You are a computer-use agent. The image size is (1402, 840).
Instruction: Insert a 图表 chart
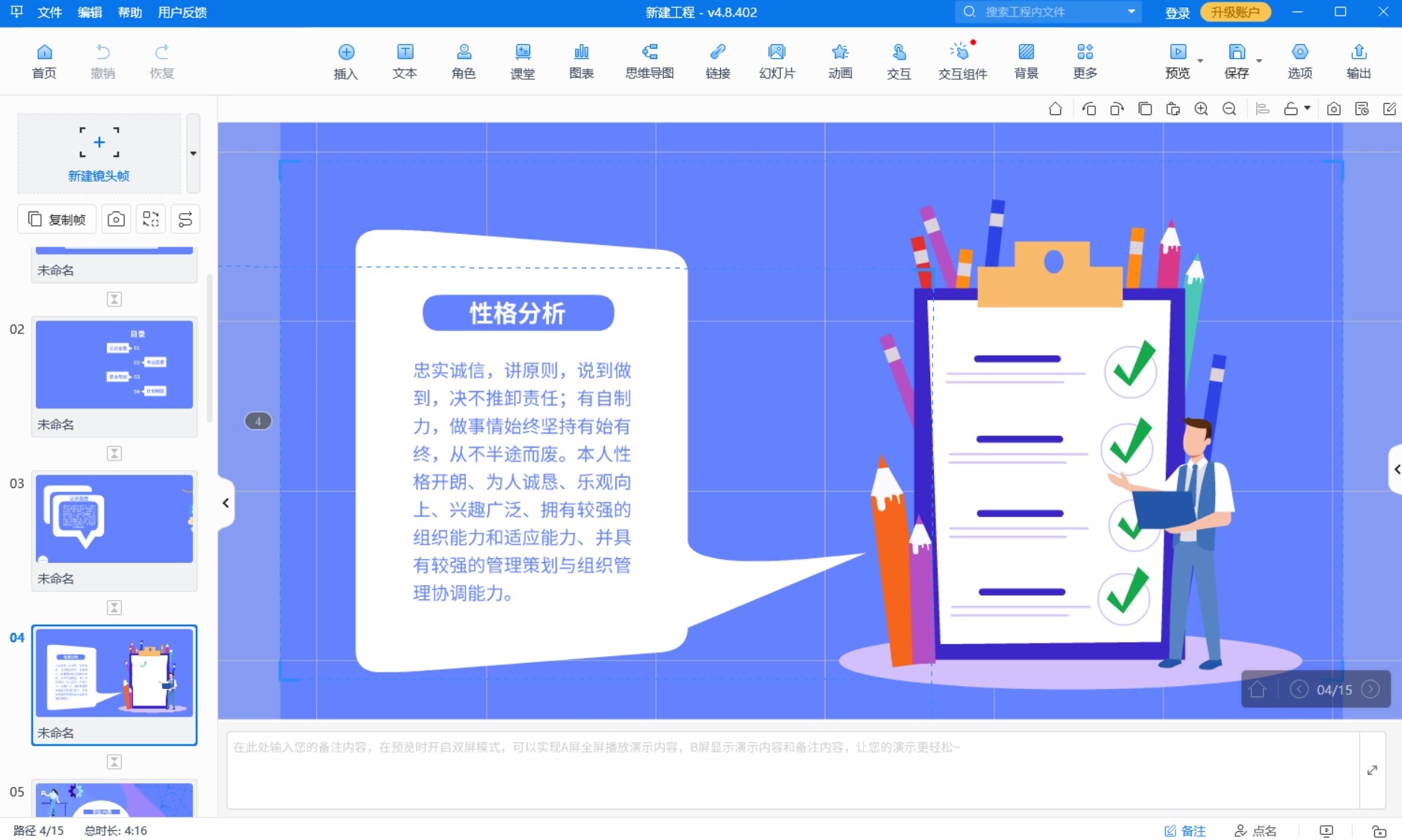coord(581,61)
